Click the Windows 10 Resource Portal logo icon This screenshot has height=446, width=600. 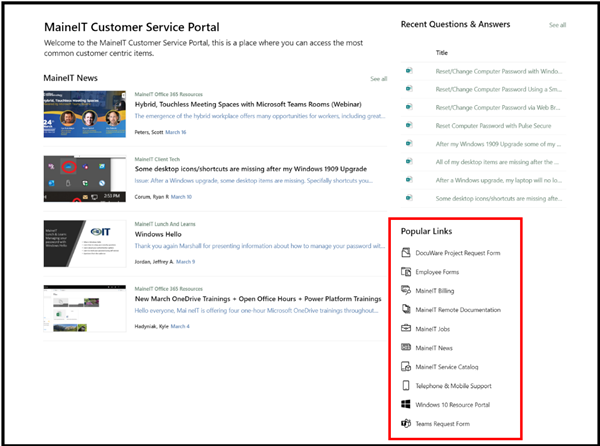(406, 404)
